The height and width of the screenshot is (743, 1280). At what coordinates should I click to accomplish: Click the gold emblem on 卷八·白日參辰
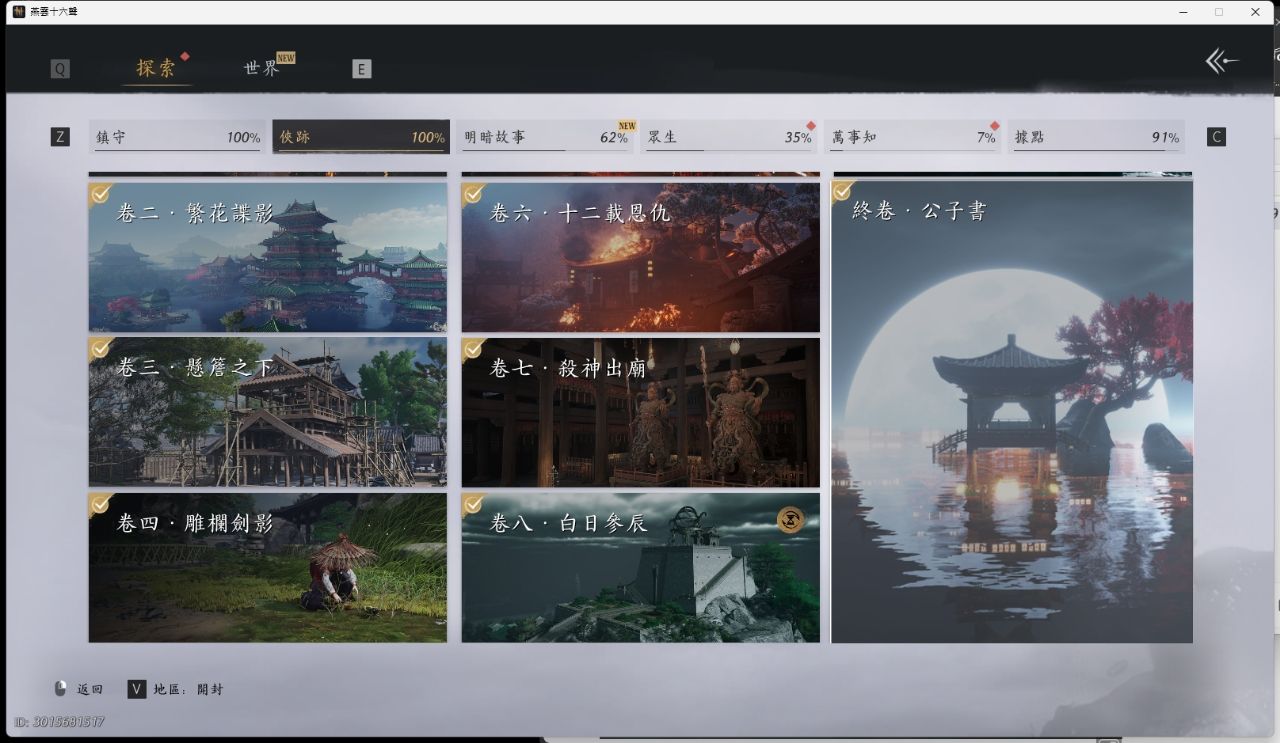790,520
